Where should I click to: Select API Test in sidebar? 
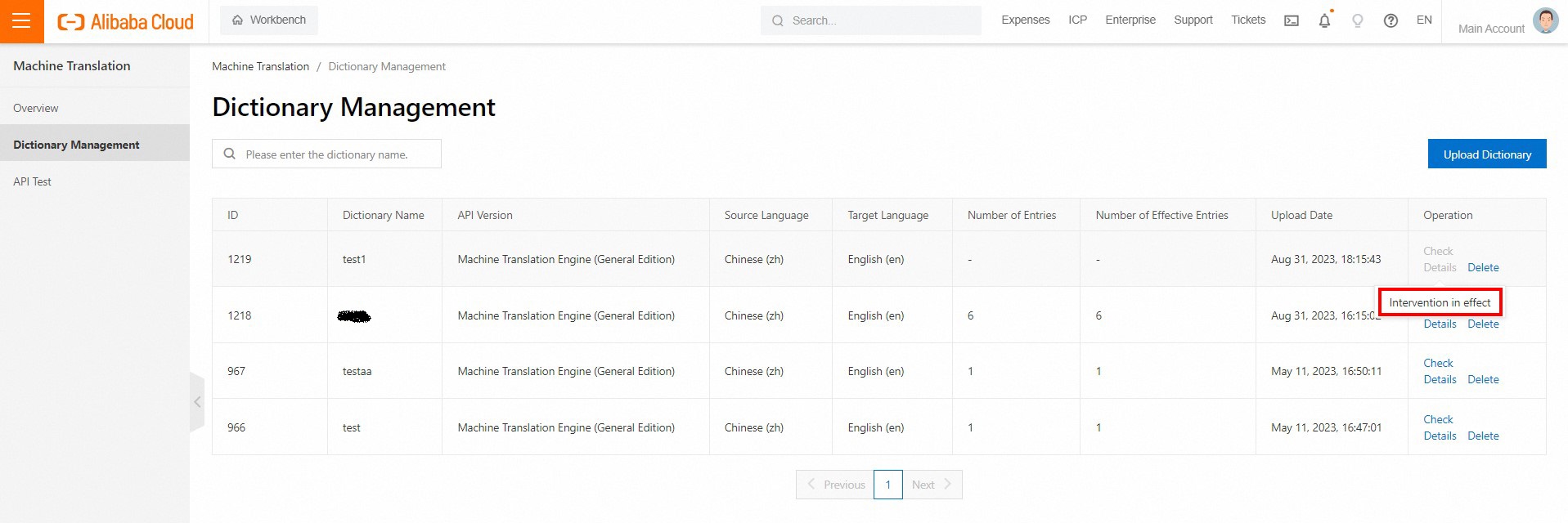(x=32, y=181)
